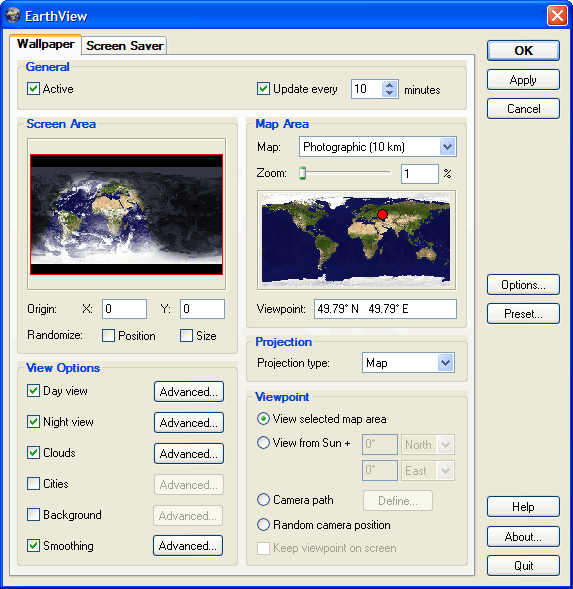Toggle the Active checkbox
The width and height of the screenshot is (573, 589).
(x=33, y=89)
